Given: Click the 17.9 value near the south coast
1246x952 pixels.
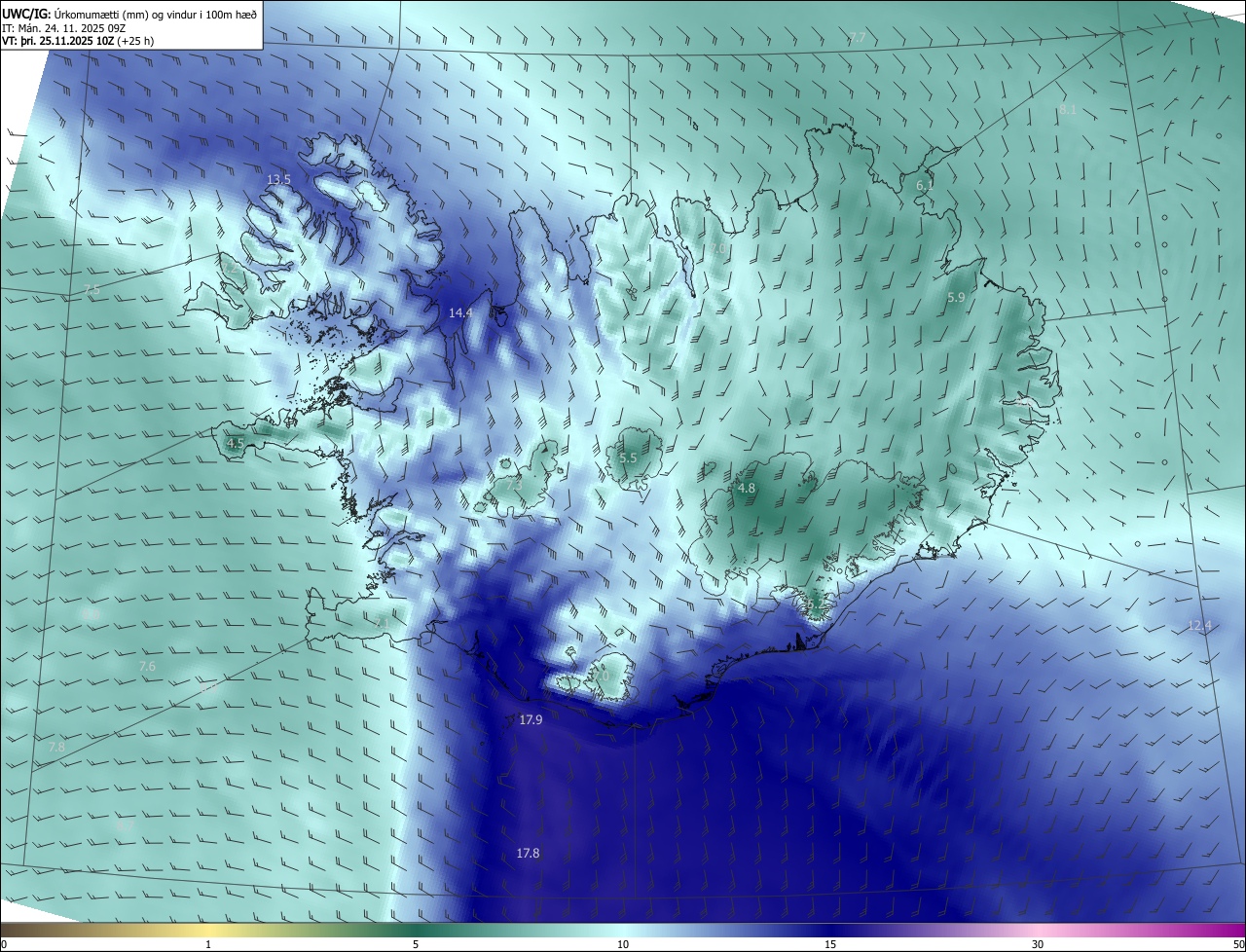Looking at the screenshot, I should 531,719.
